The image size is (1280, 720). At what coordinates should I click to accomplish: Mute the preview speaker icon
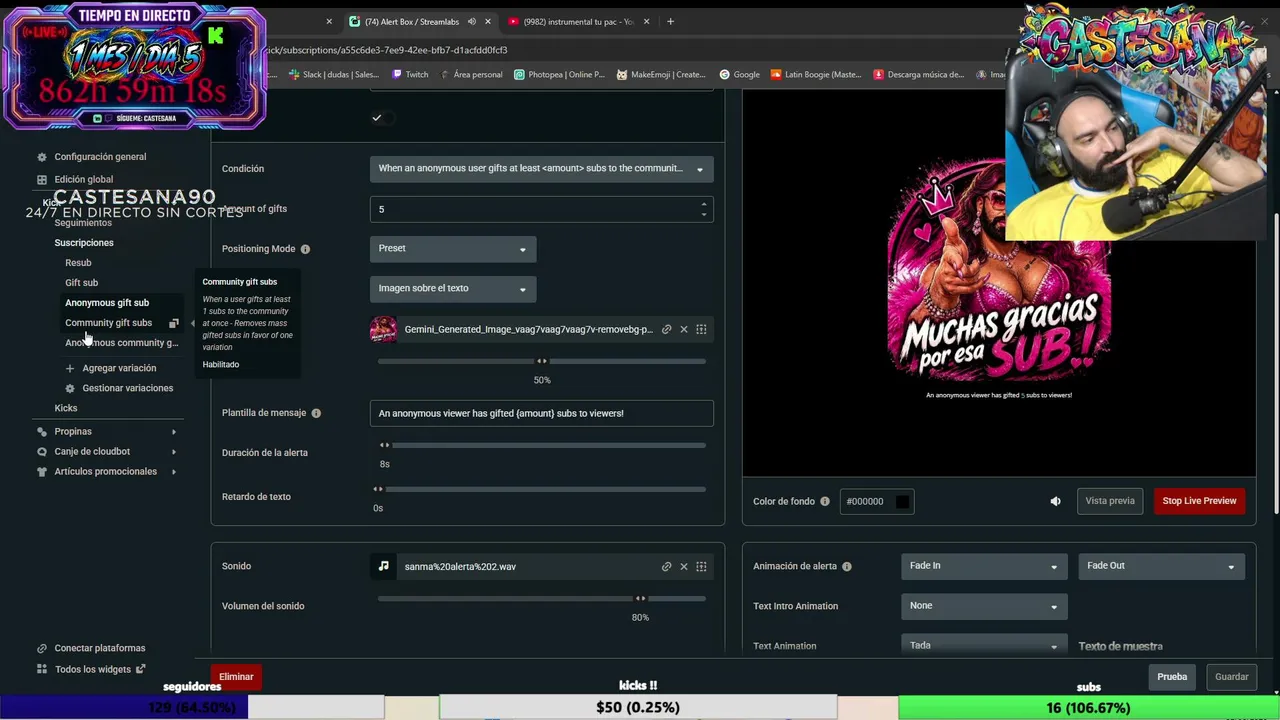[x=1055, y=502]
